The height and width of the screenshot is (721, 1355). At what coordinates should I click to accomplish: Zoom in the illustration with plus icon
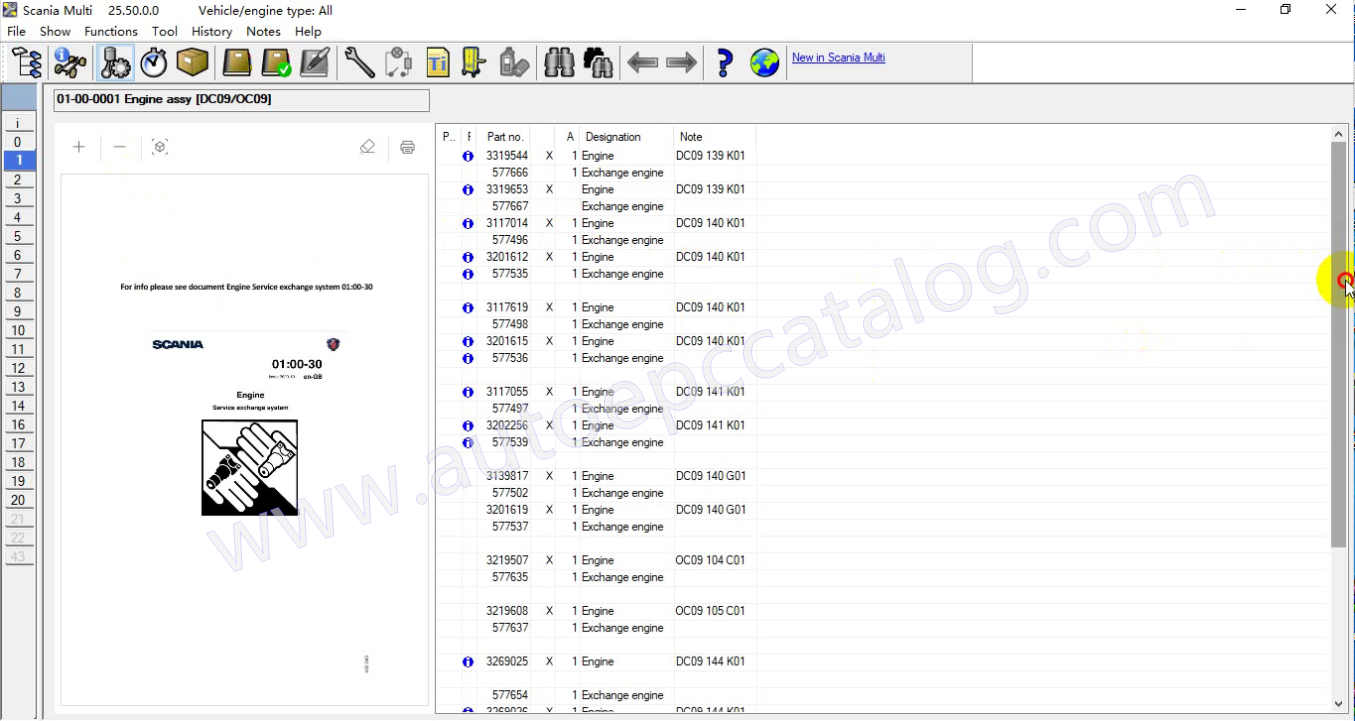click(79, 147)
